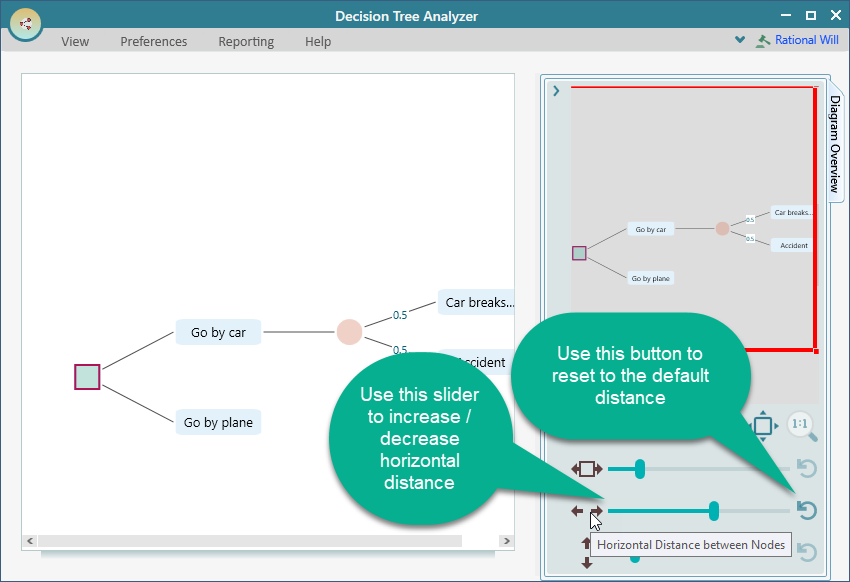This screenshot has height=582, width=850.
Task: Reset vertical distance to default
Action: pos(806,553)
